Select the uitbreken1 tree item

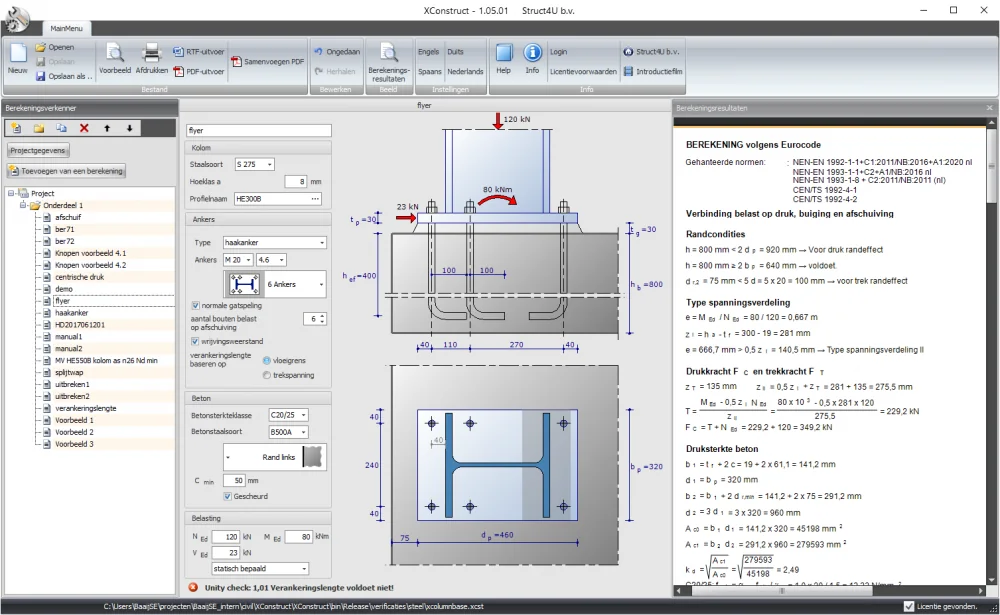(x=72, y=384)
